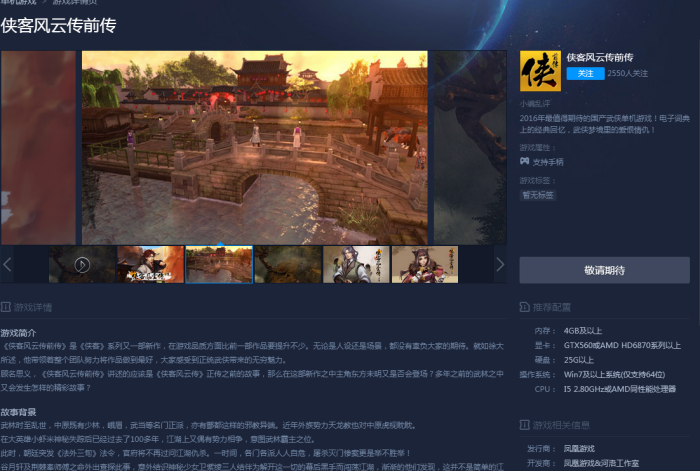Select the red-haired warrior thumbnail

click(151, 264)
